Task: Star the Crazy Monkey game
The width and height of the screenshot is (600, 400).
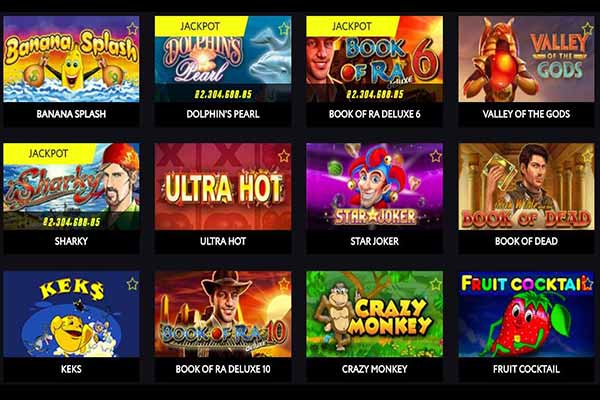Action: click(435, 284)
